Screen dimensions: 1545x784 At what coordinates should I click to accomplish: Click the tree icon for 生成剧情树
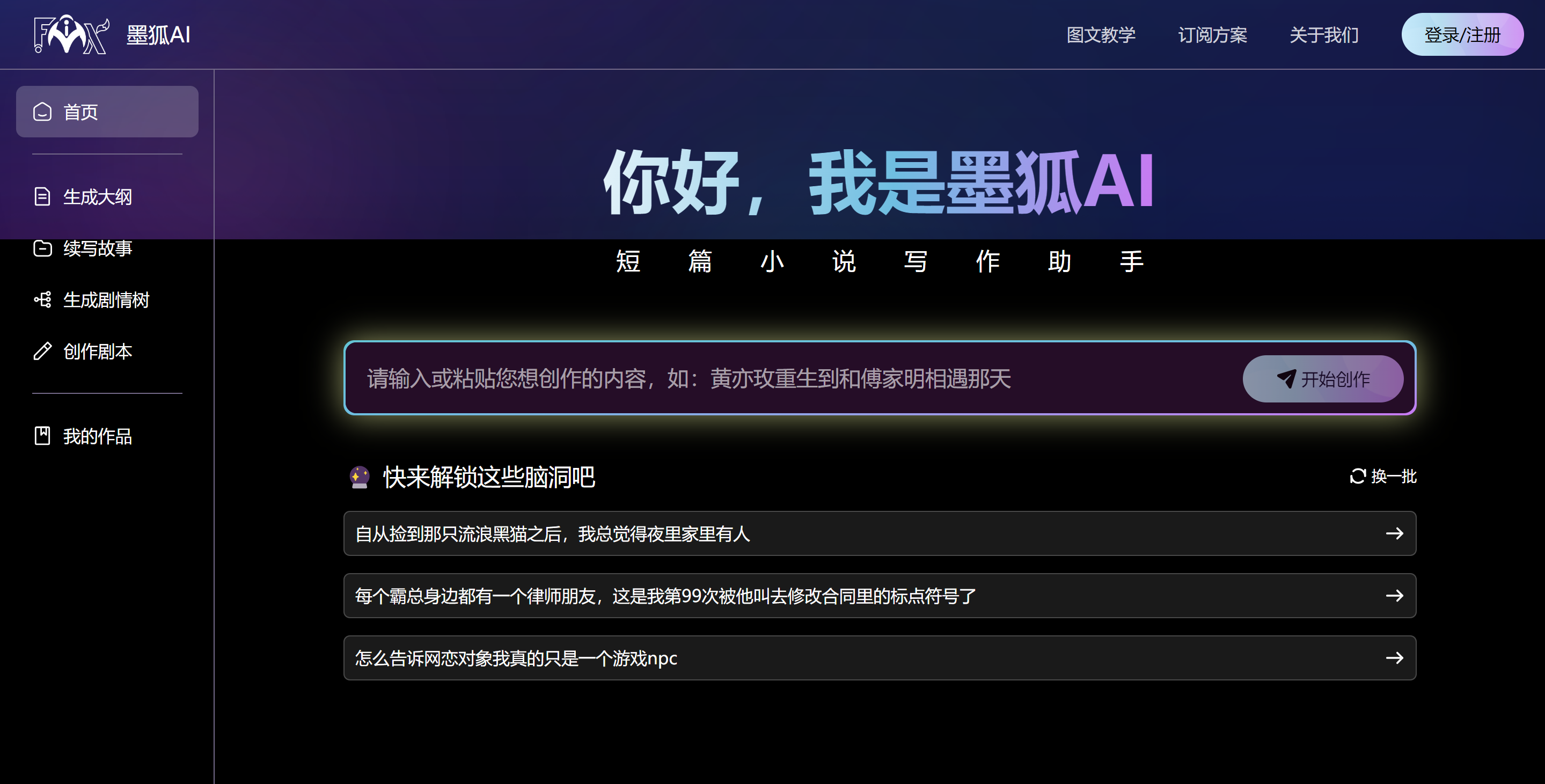click(x=42, y=300)
